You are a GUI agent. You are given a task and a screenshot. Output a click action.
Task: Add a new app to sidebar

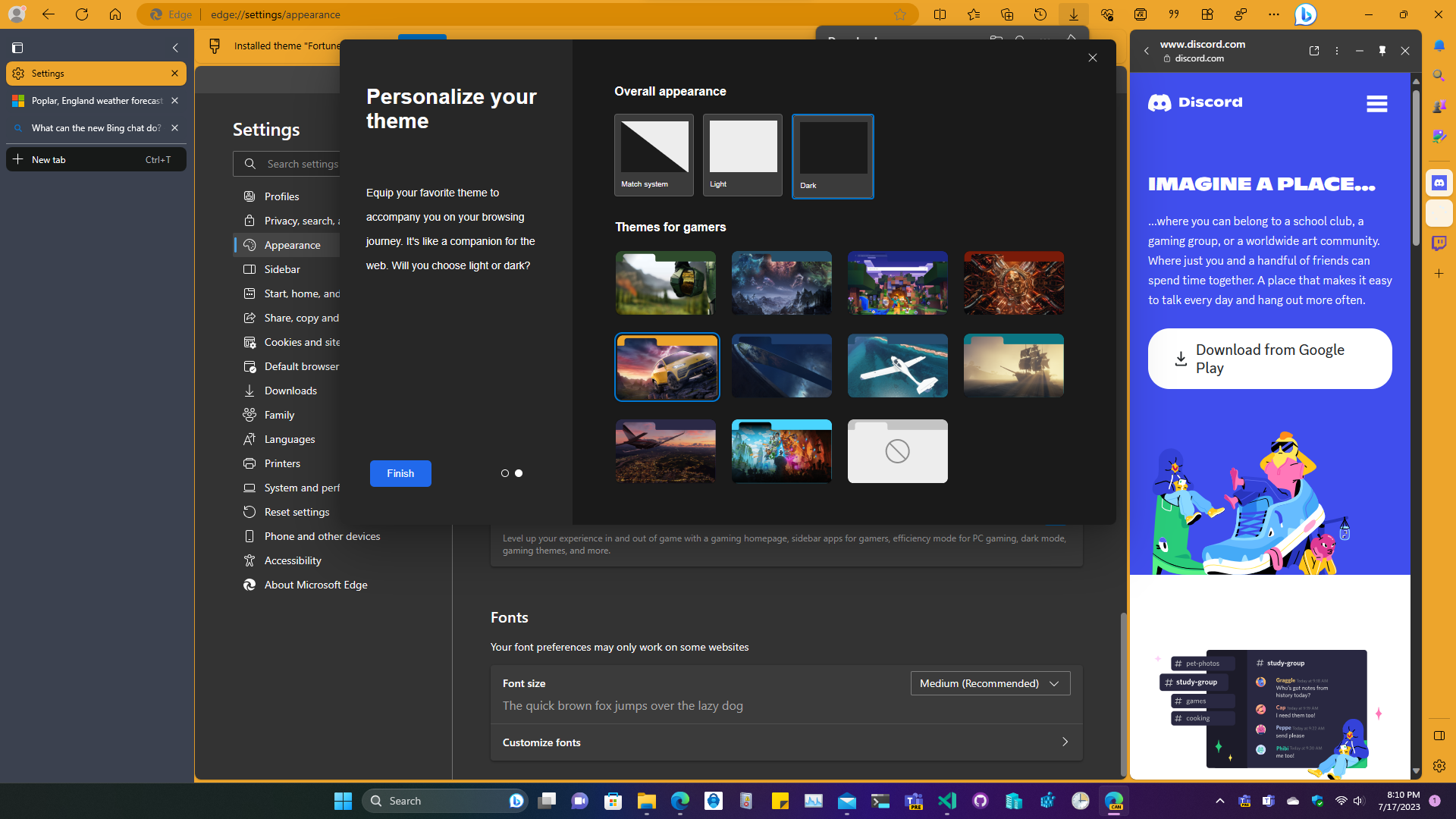pyautogui.click(x=1439, y=273)
